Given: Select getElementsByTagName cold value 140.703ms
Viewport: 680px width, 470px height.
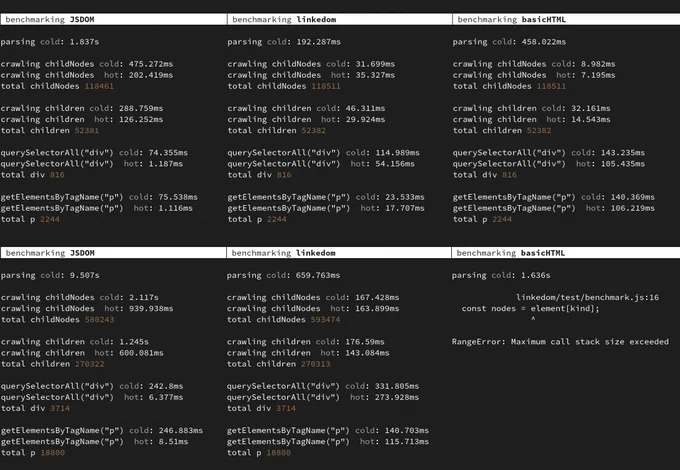Looking at the screenshot, I should [407, 431].
